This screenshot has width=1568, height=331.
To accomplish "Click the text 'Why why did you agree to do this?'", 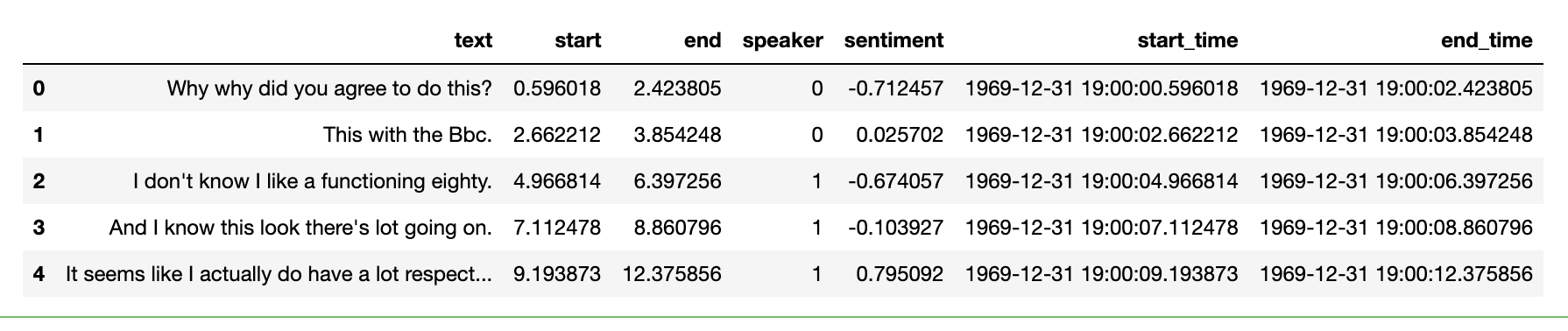I will coord(329,88).
